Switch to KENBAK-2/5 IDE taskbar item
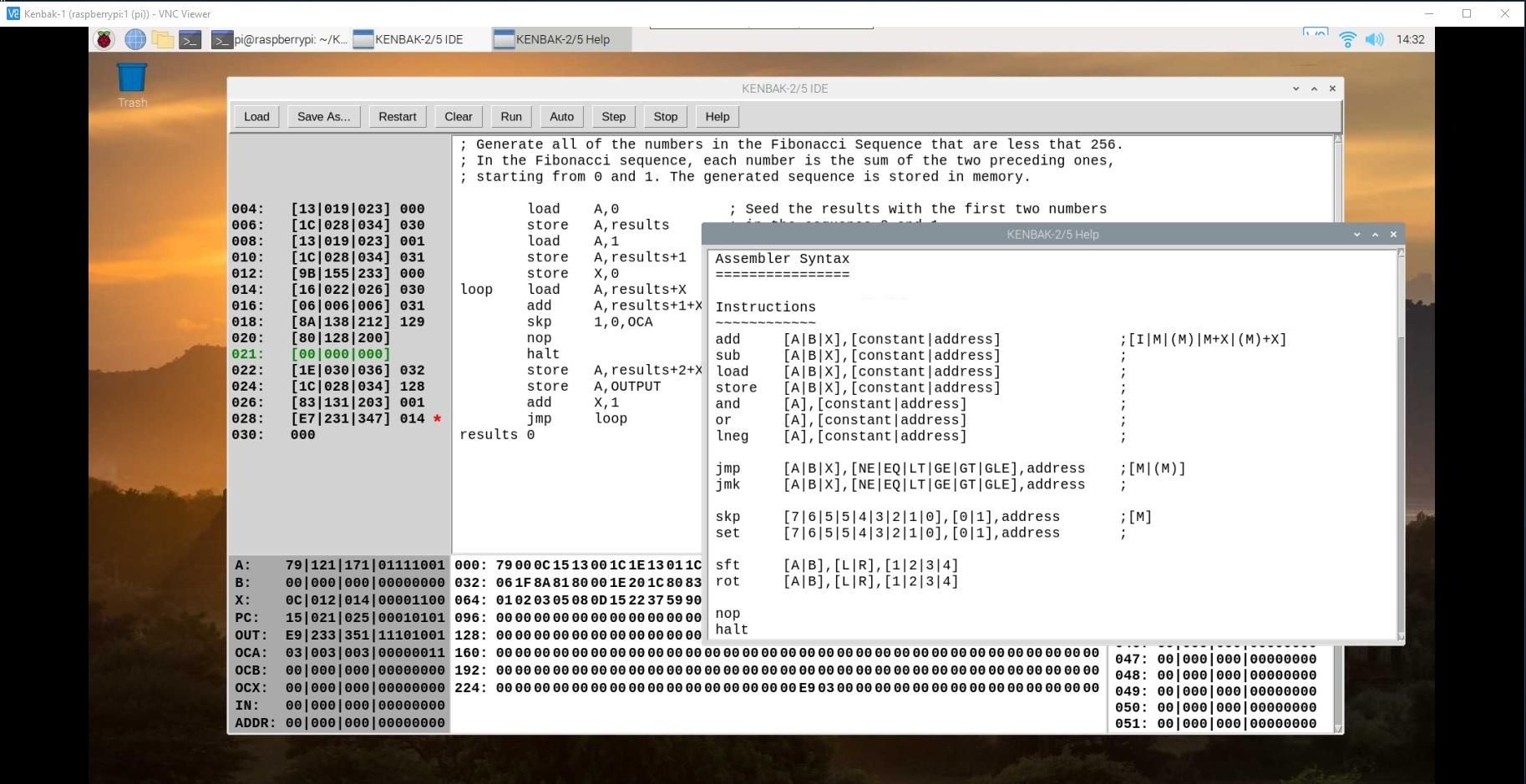The height and width of the screenshot is (784, 1526). point(408,39)
